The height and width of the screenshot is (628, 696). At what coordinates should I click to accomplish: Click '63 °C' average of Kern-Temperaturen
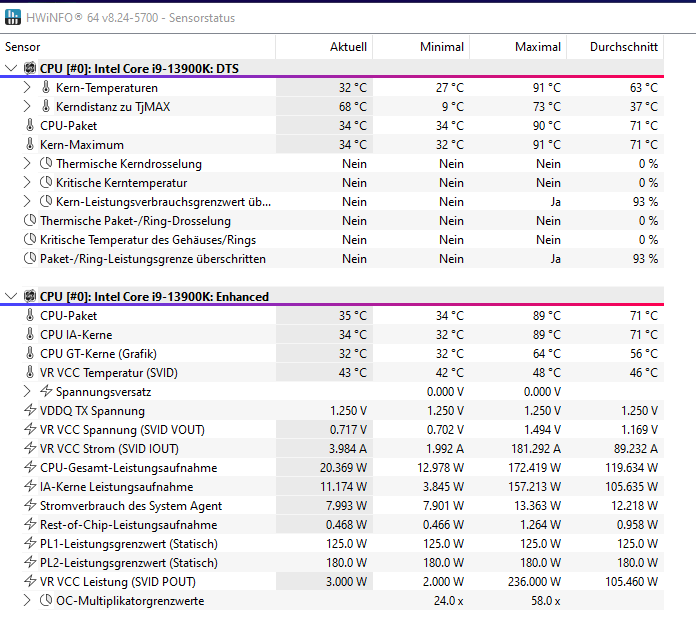(x=644, y=87)
